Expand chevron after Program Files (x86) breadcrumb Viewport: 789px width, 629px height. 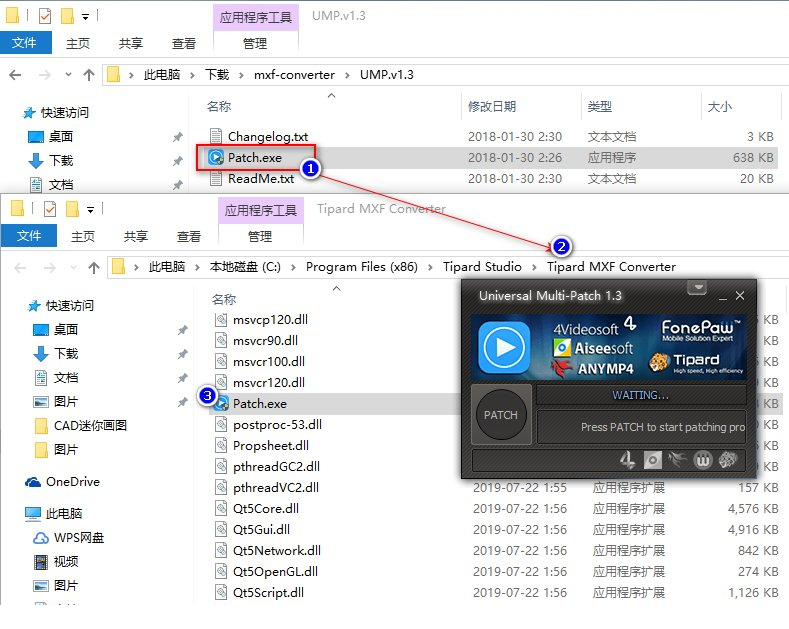(430, 267)
